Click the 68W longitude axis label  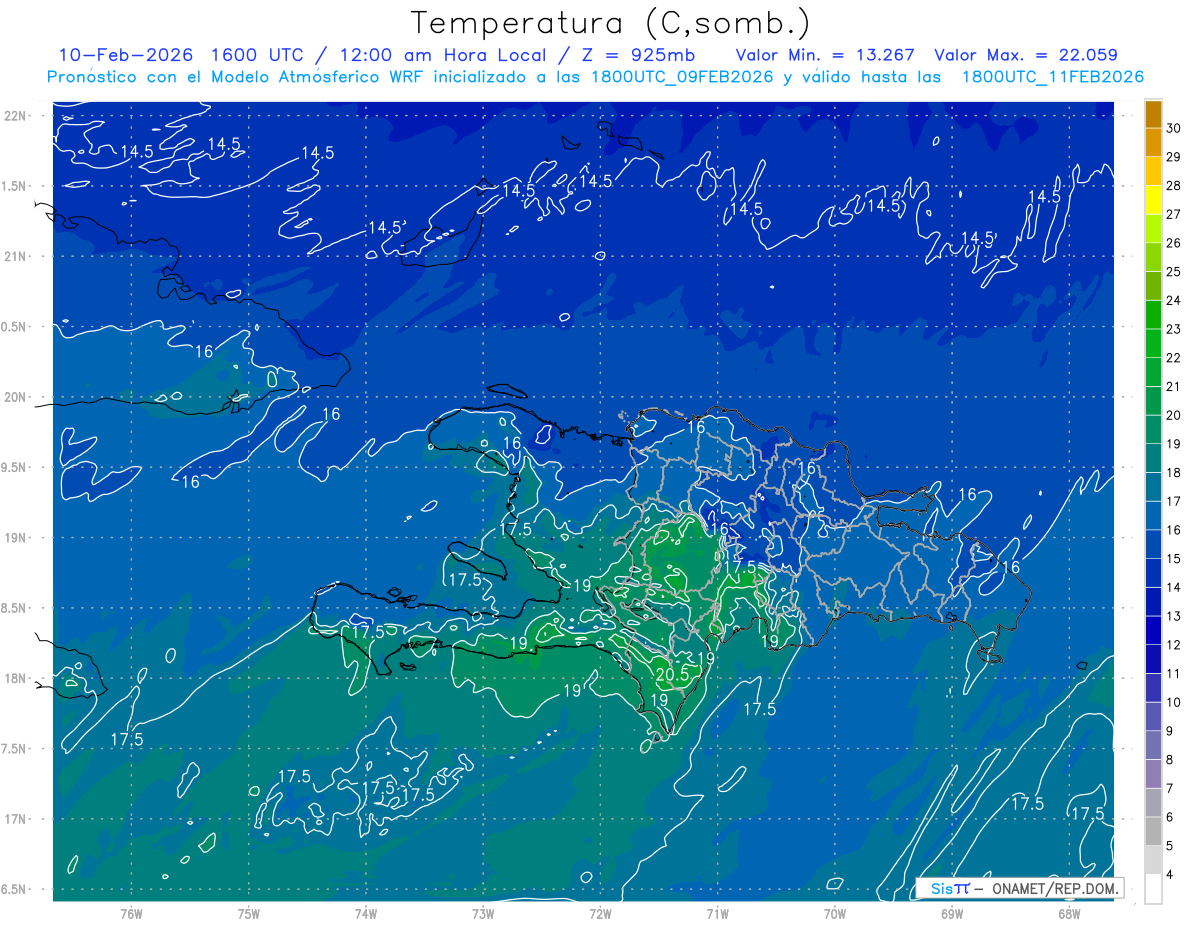coord(1069,913)
